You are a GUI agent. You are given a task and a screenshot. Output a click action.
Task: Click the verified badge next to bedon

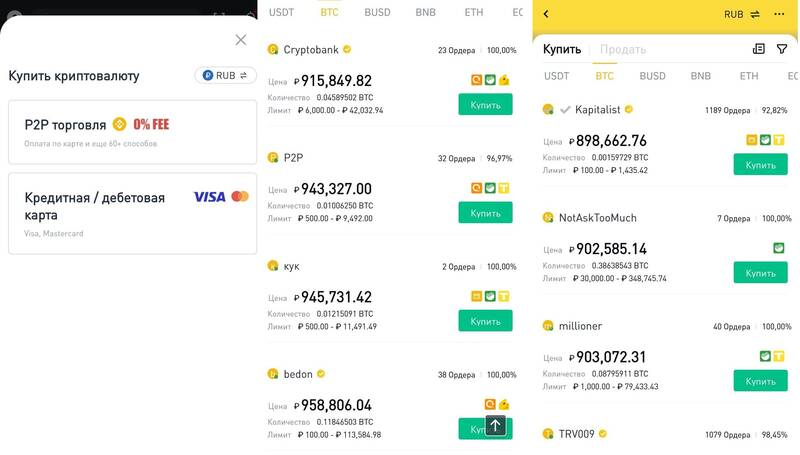pos(321,374)
